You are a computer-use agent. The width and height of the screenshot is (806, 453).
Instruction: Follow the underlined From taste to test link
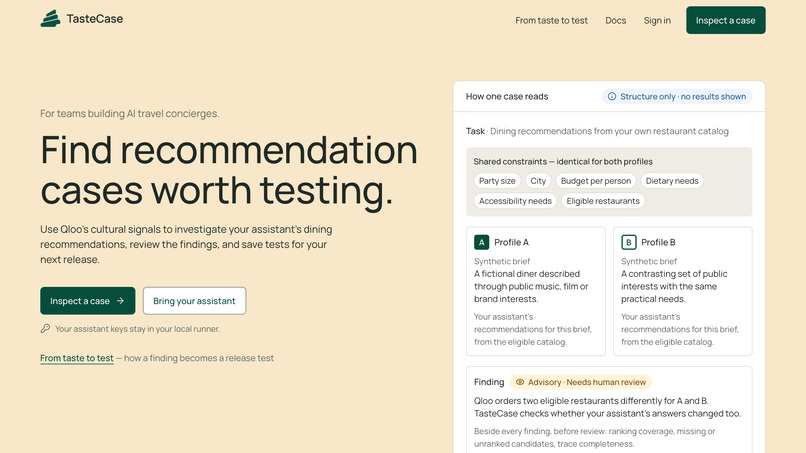pyautogui.click(x=77, y=358)
